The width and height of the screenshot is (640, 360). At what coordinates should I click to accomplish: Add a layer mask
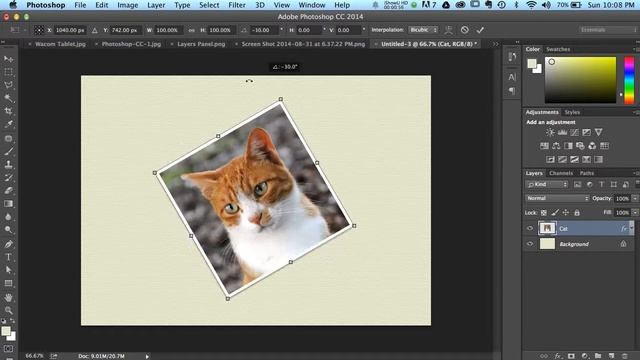[571, 356]
